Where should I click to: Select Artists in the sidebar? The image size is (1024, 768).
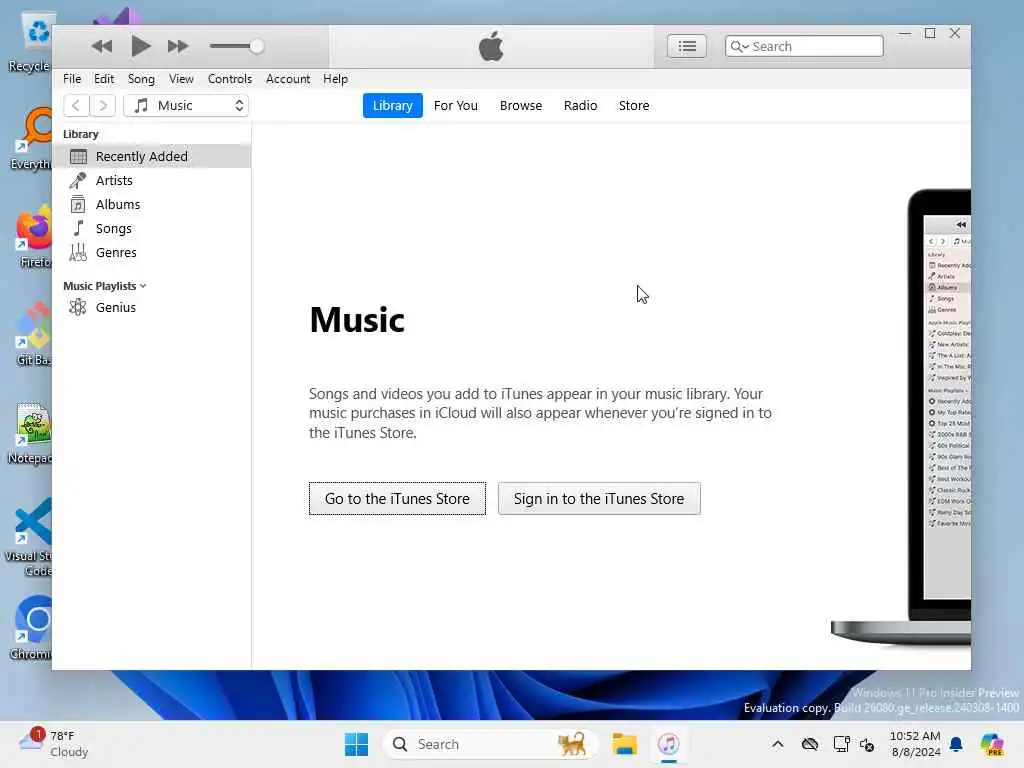[152, 181]
